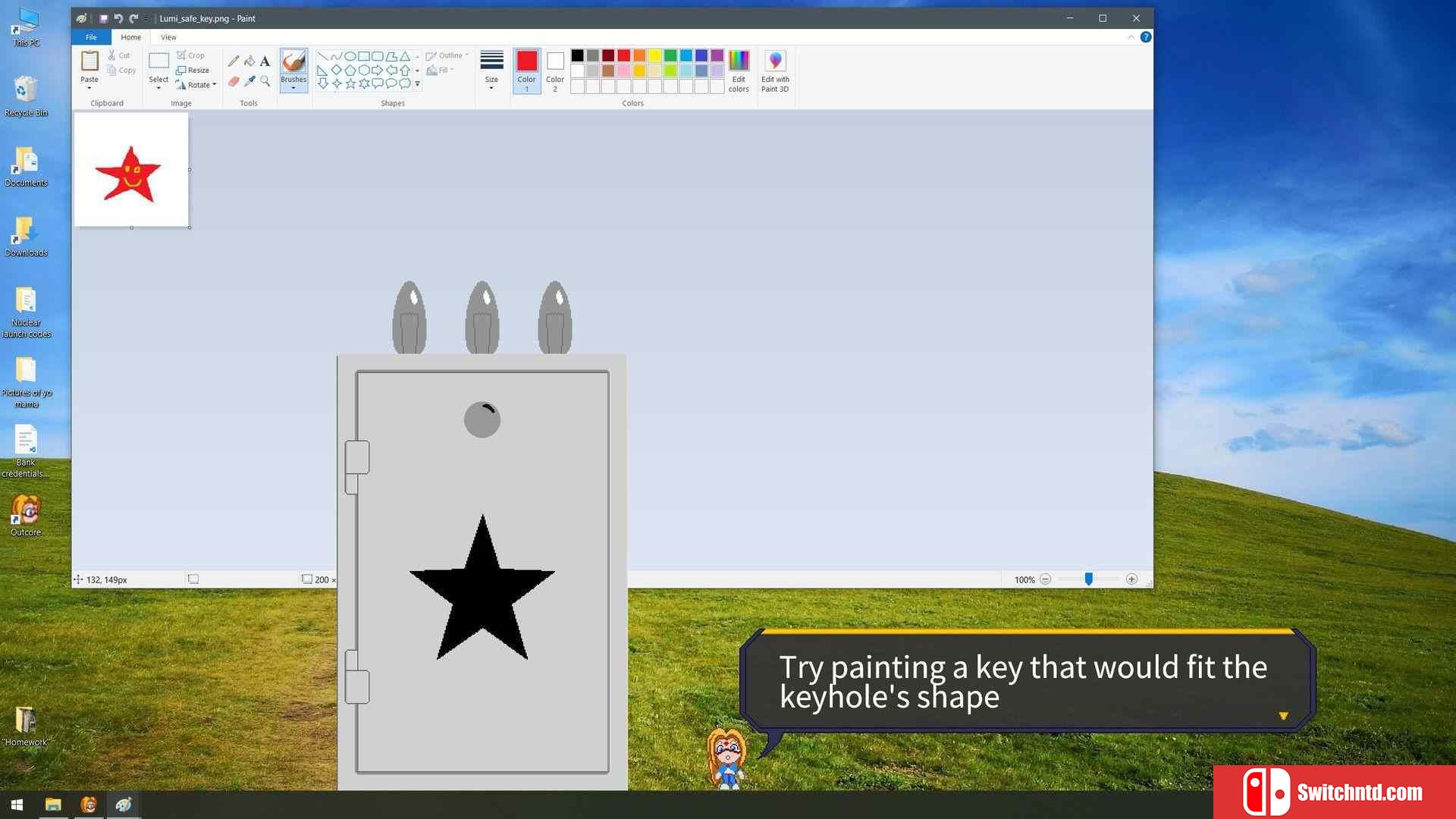Toggle Color 2 selector
The height and width of the screenshot is (819, 1456).
click(x=556, y=71)
